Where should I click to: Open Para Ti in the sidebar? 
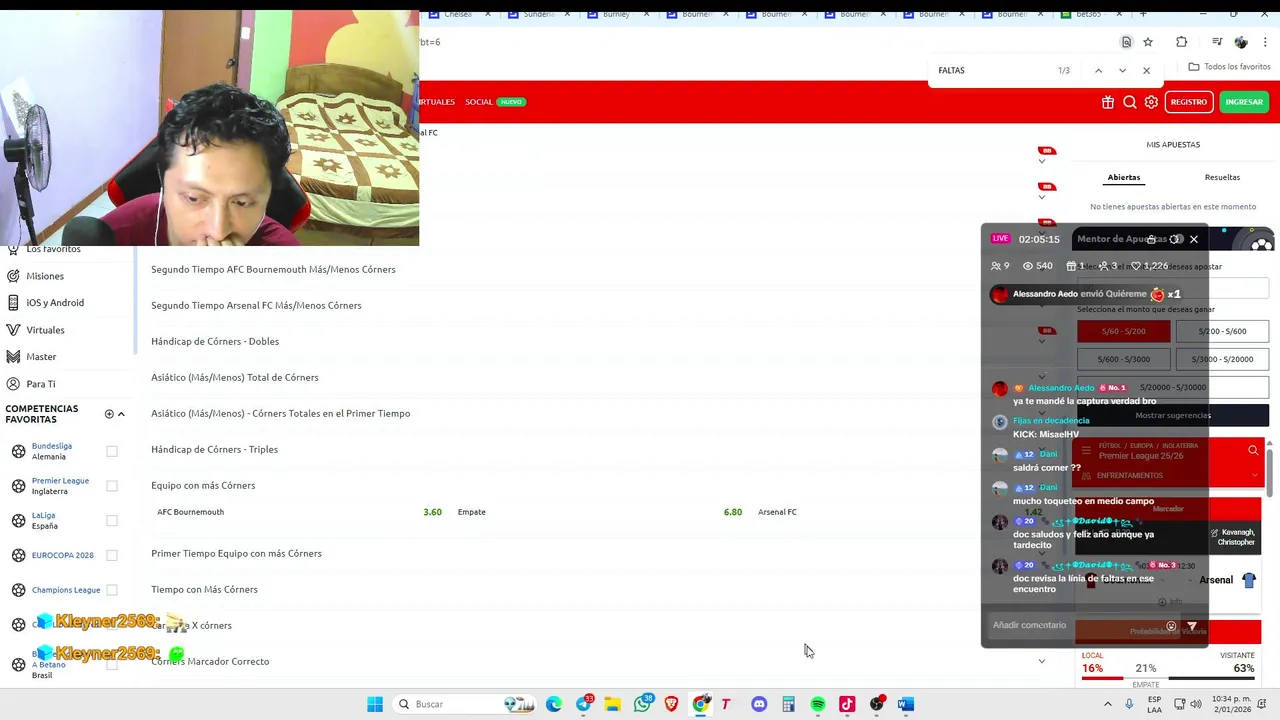41,384
